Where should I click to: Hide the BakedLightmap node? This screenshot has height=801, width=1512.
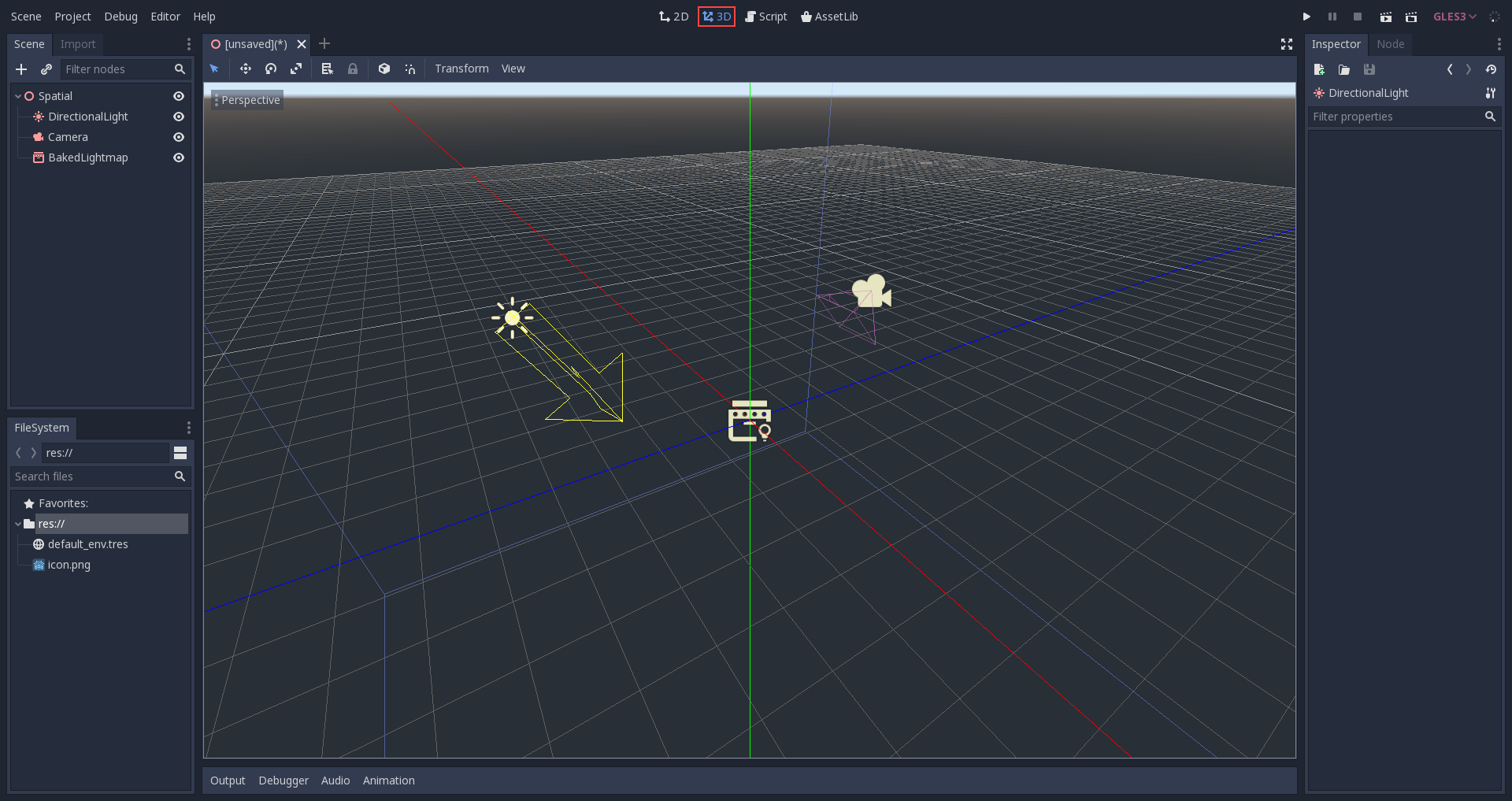click(x=179, y=157)
